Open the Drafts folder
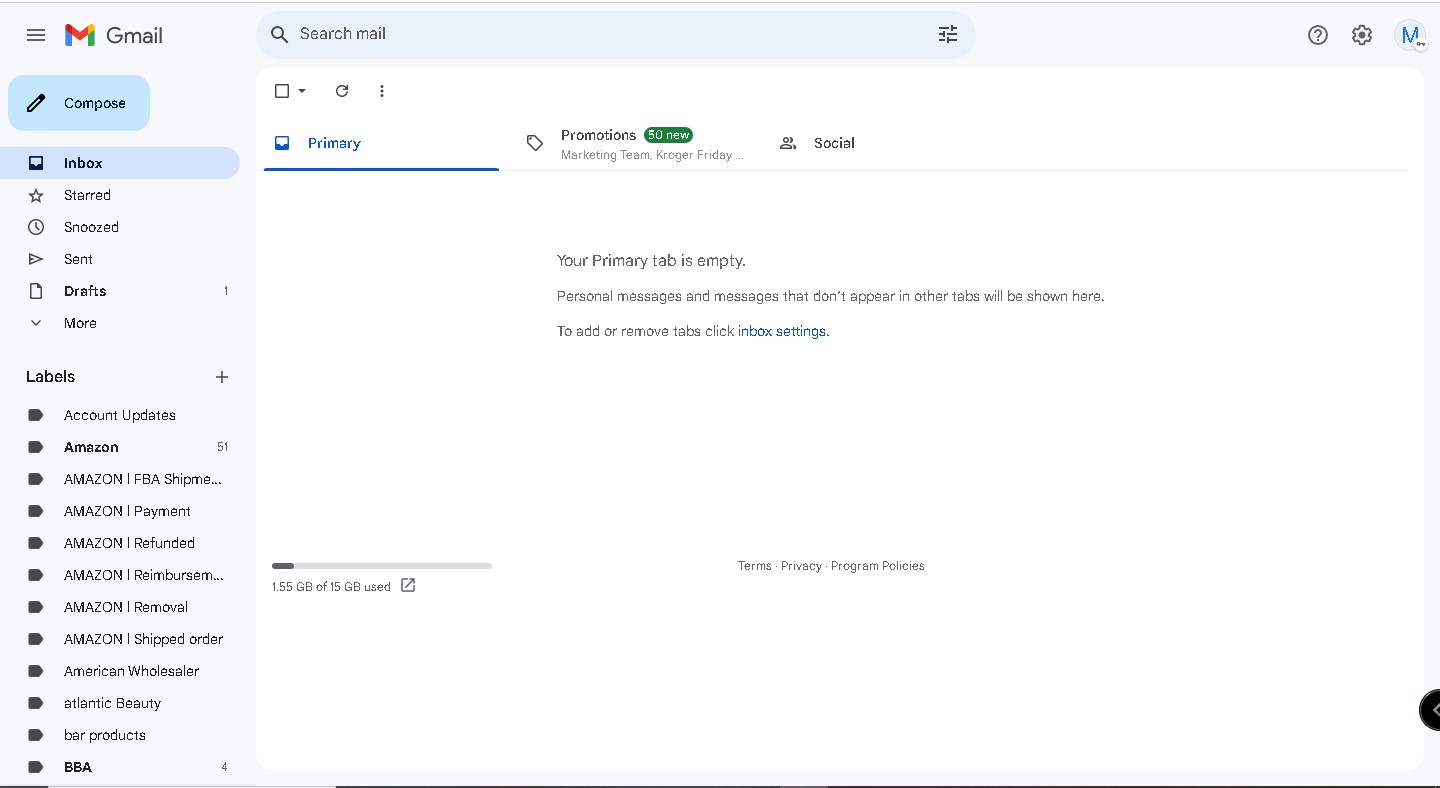Viewport: 1440px width, 788px height. click(120, 291)
